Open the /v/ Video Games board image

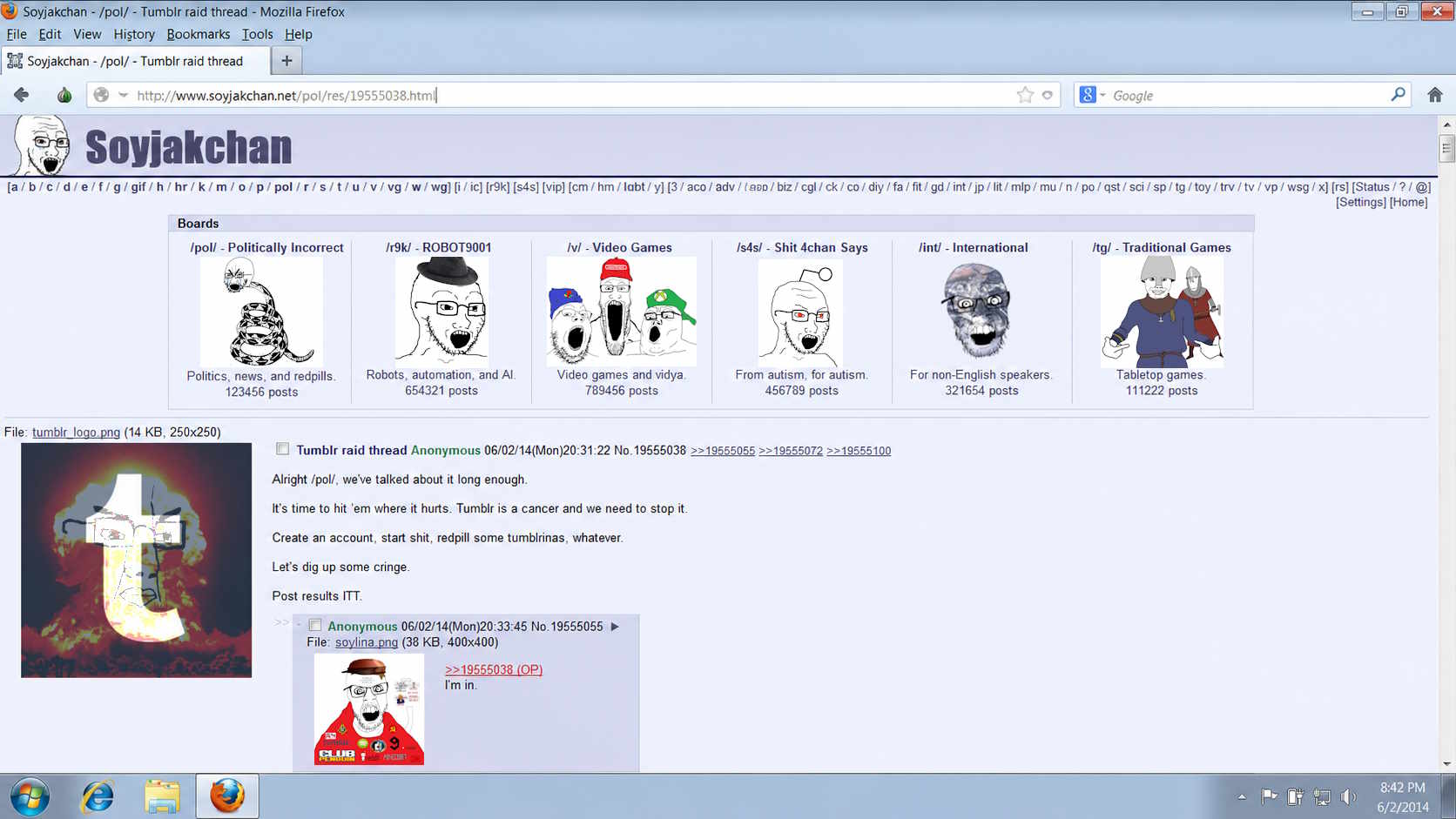click(622, 311)
